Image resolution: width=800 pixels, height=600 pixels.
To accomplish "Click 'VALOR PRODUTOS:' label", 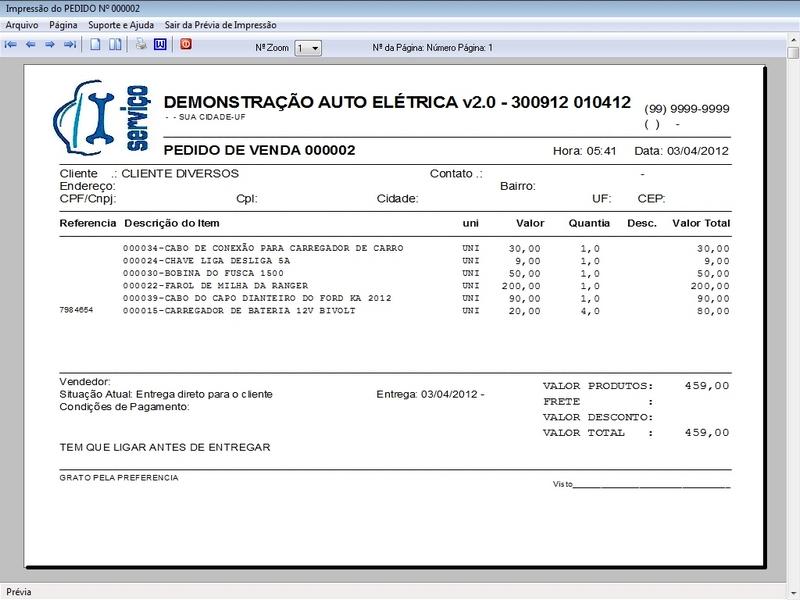I will [x=598, y=386].
